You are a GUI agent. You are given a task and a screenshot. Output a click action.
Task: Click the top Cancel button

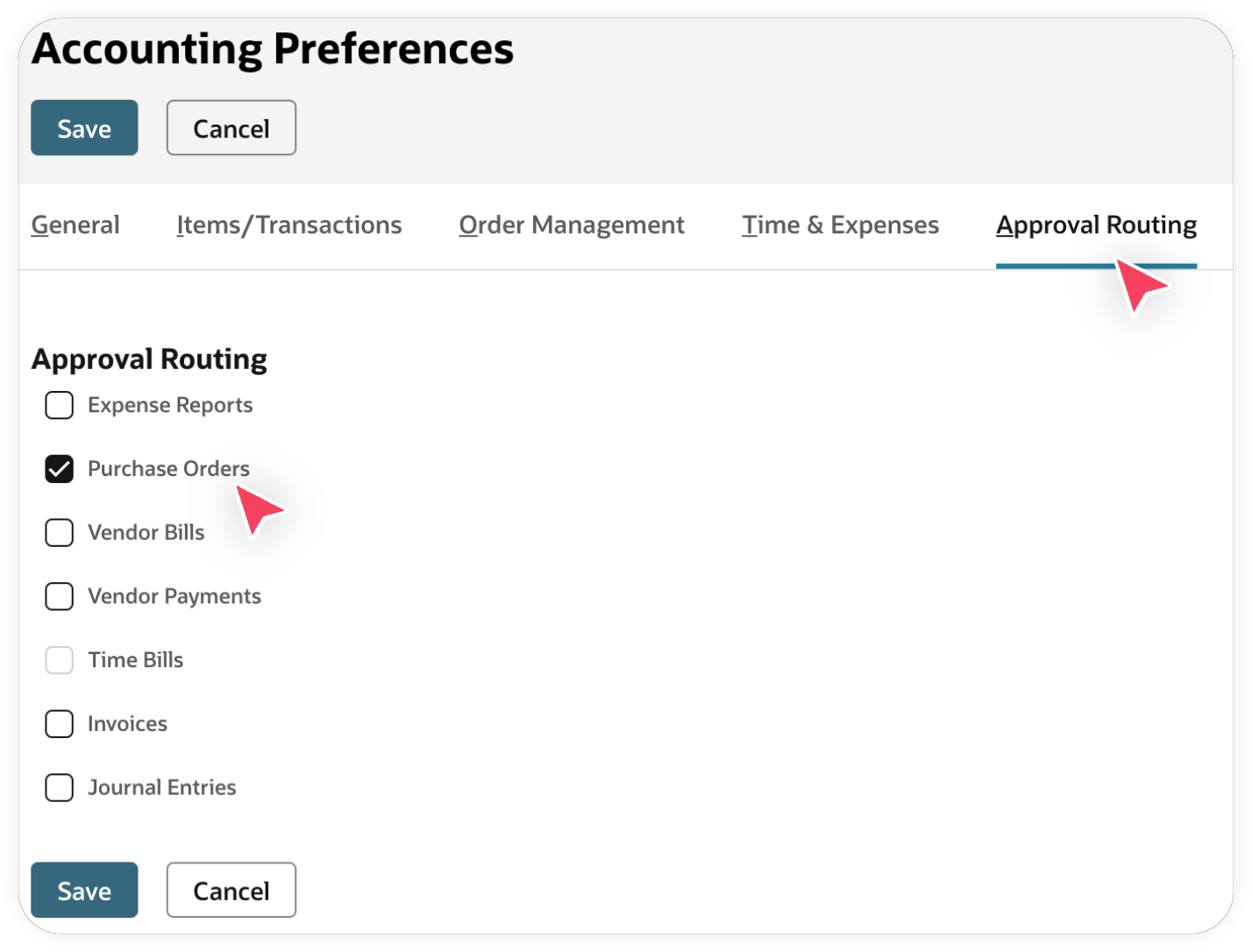pos(231,128)
